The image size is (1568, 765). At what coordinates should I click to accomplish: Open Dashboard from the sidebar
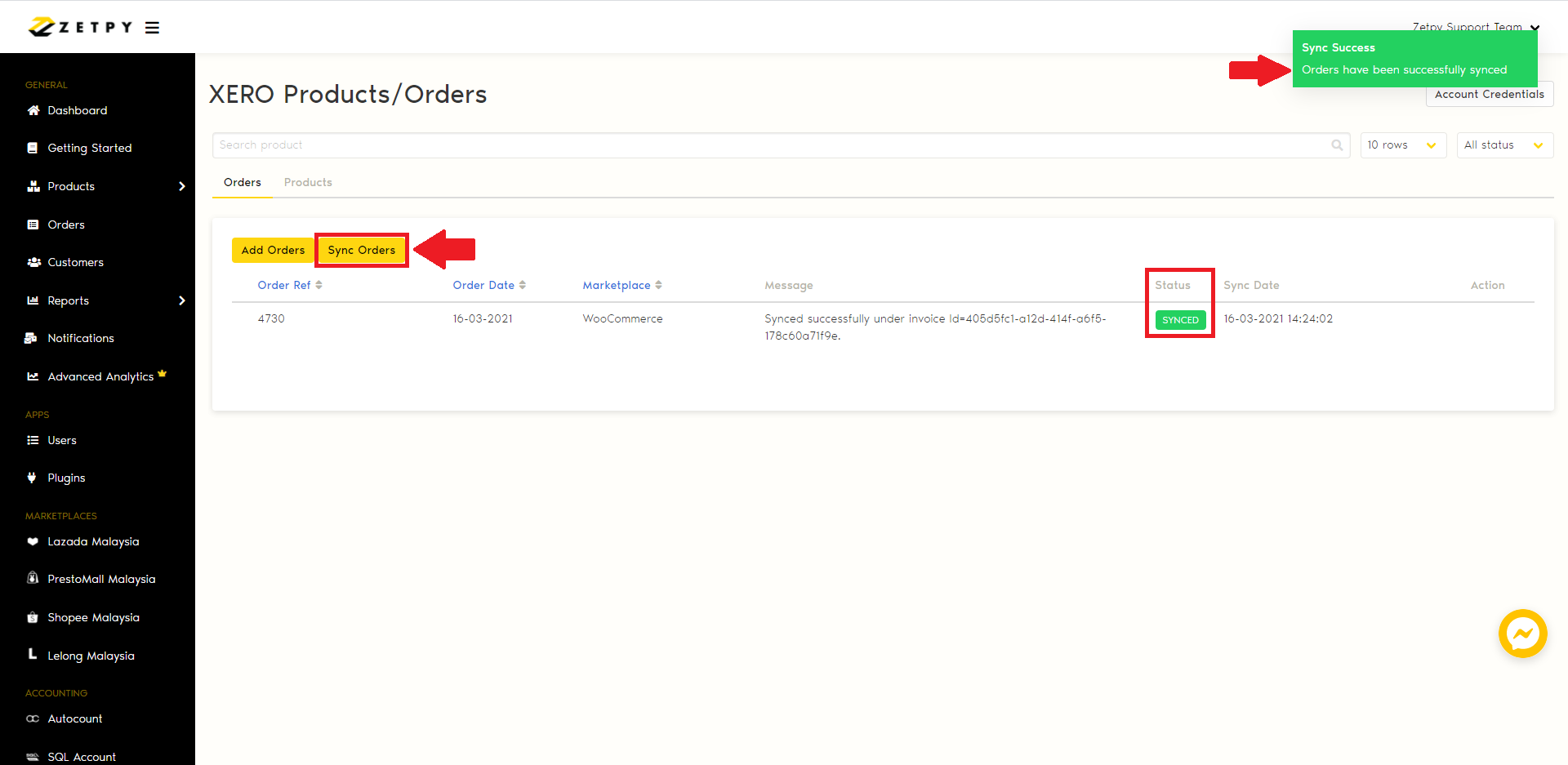[x=78, y=110]
